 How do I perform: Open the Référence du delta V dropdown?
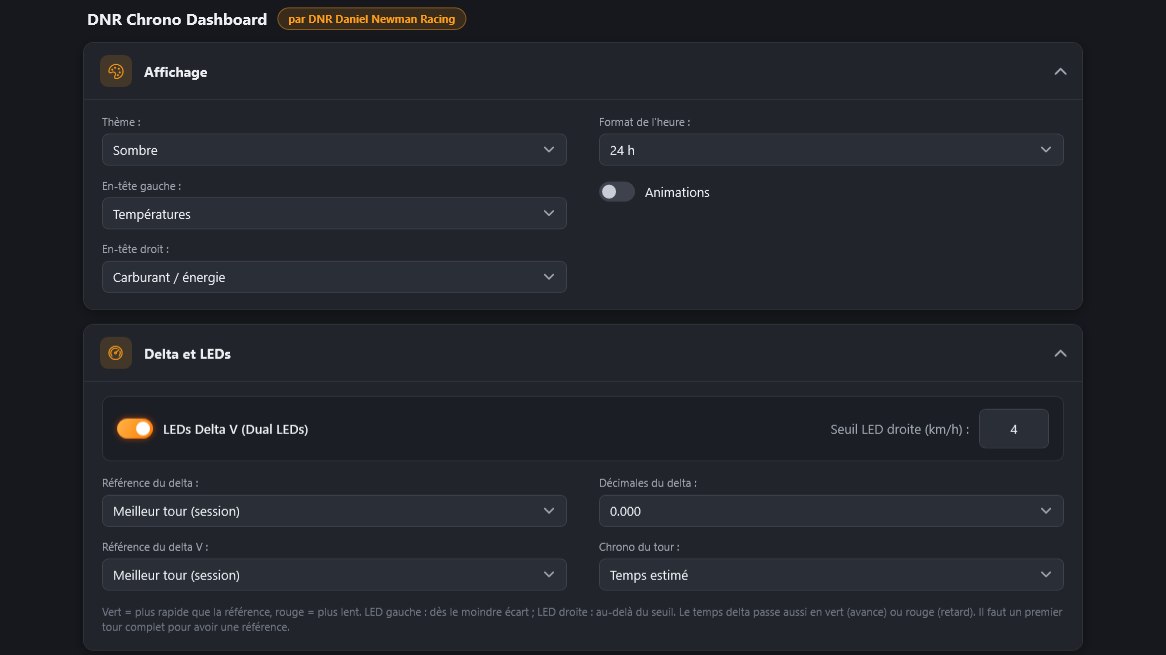pos(334,575)
